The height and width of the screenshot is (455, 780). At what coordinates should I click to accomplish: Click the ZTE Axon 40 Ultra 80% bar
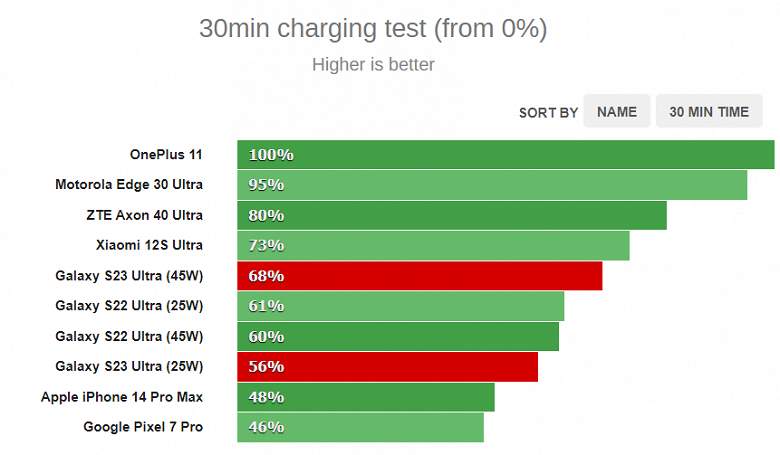point(452,215)
